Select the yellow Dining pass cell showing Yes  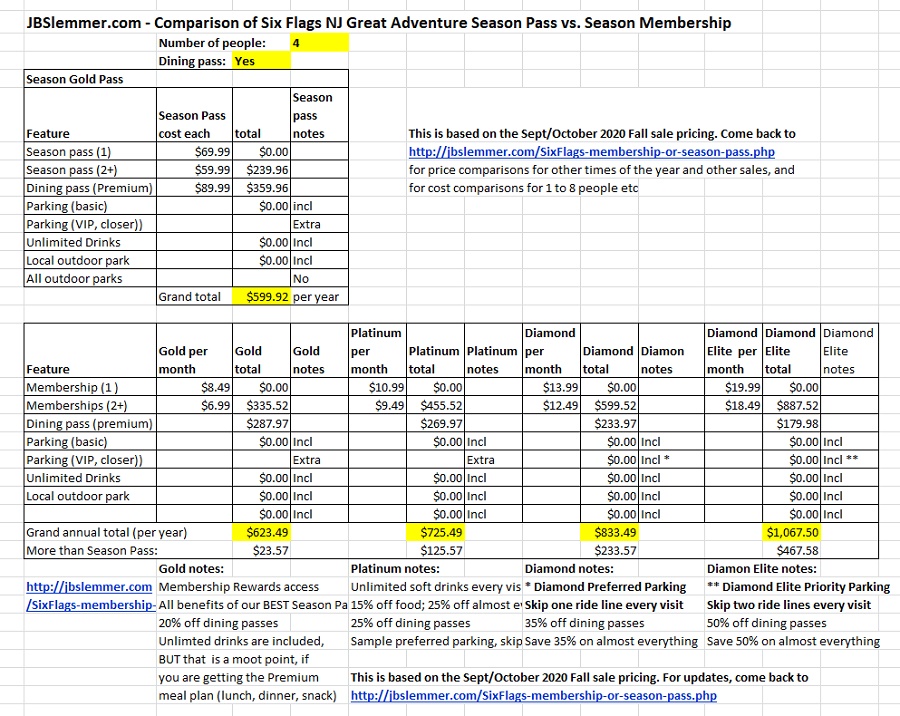261,61
